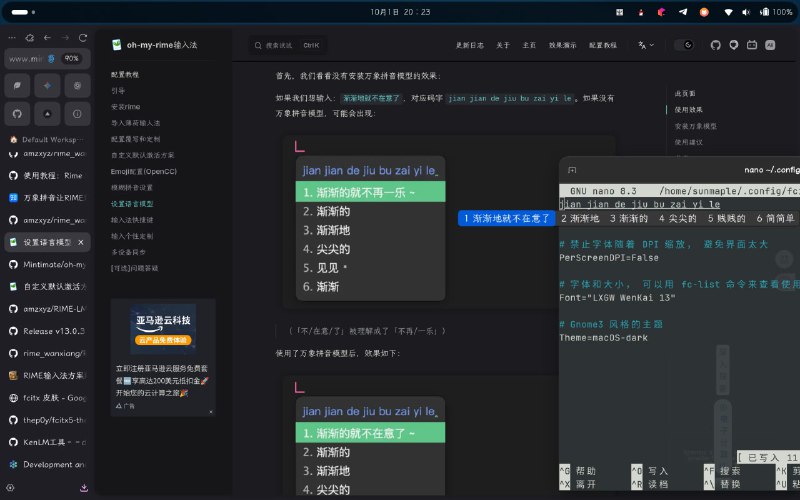The height and width of the screenshot is (500, 800).
Task: Open the oh-my-rime logo home link
Action: point(160,45)
